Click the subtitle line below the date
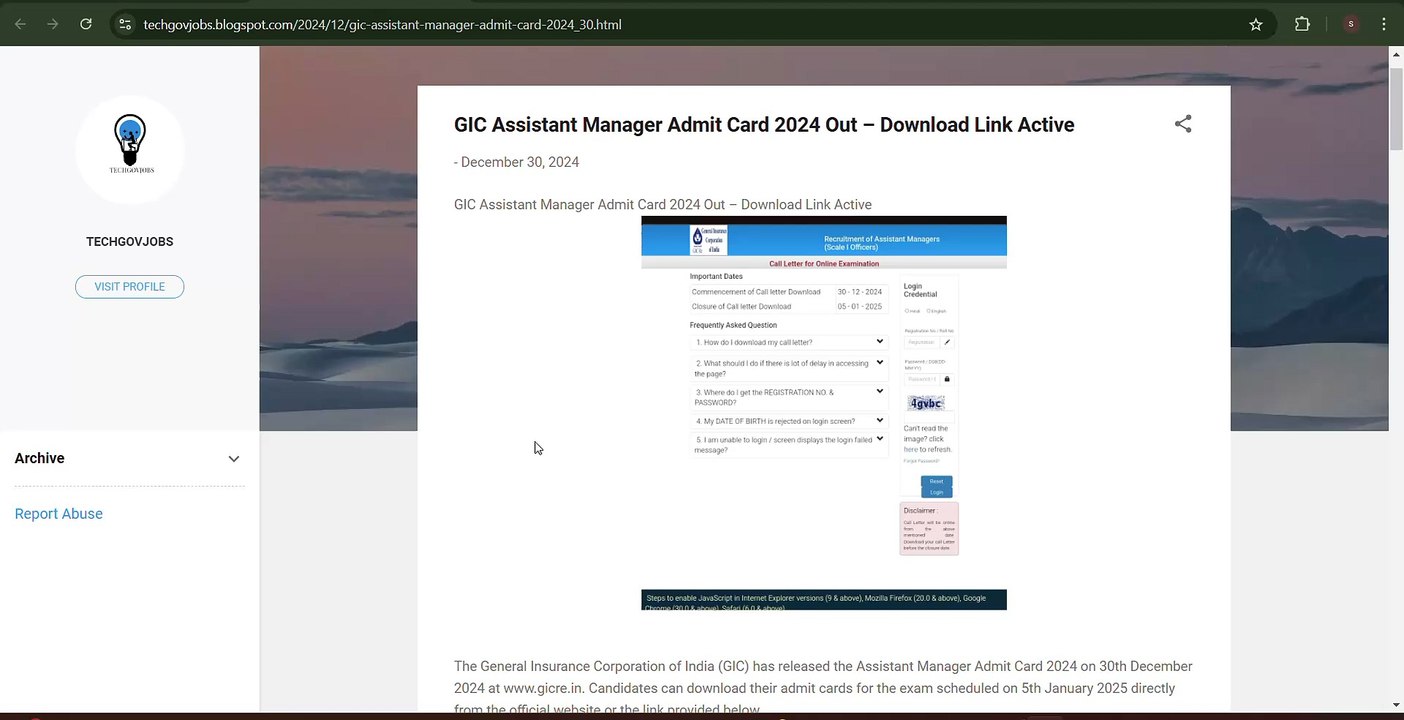 663,205
